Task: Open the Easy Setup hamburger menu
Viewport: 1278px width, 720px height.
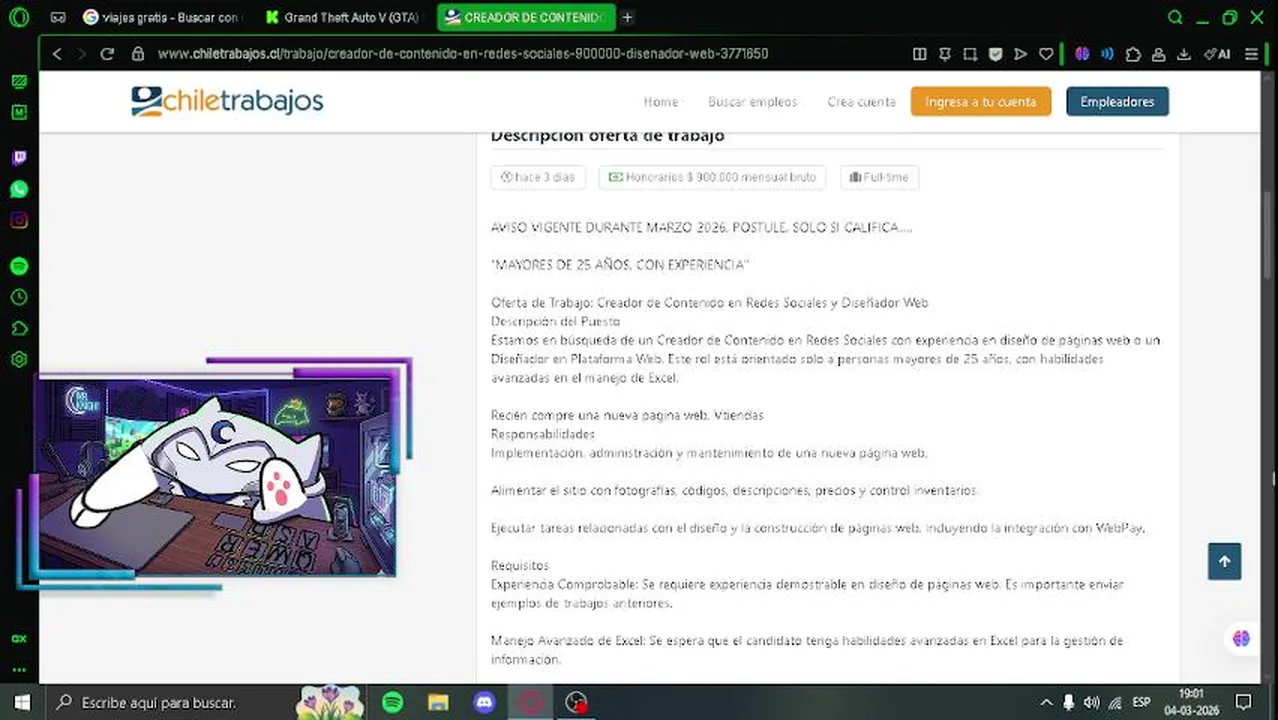Action: click(x=1252, y=54)
